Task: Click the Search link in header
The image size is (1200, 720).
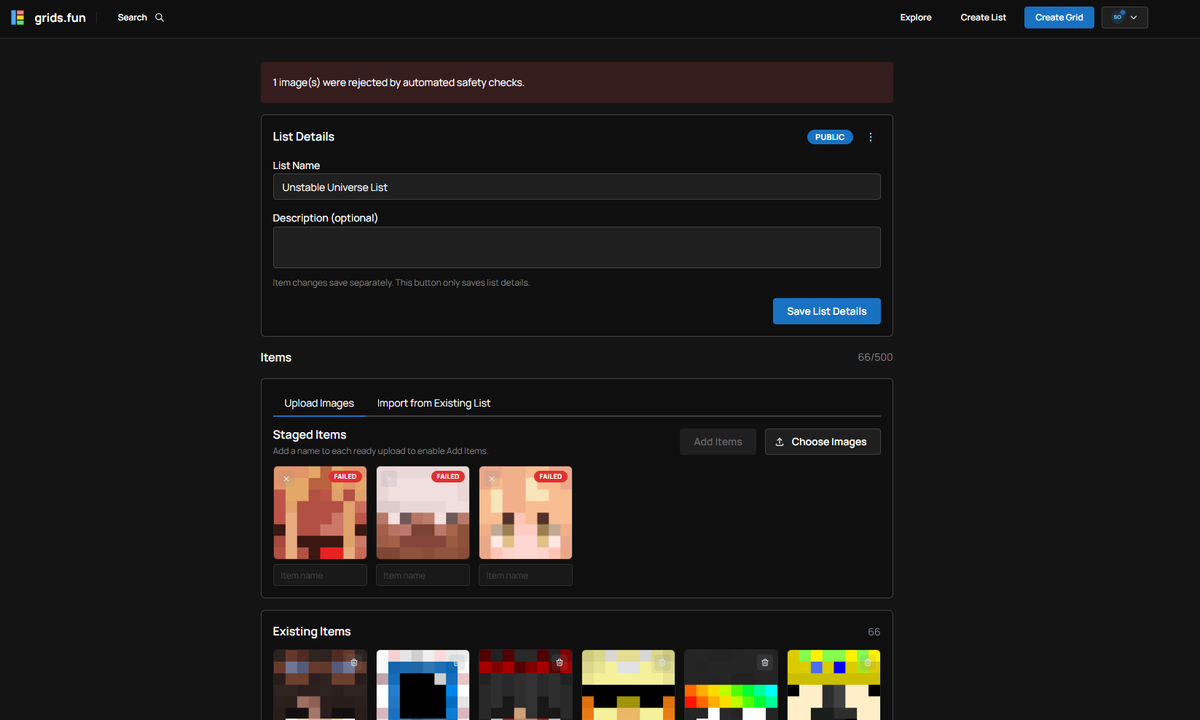Action: (x=132, y=18)
